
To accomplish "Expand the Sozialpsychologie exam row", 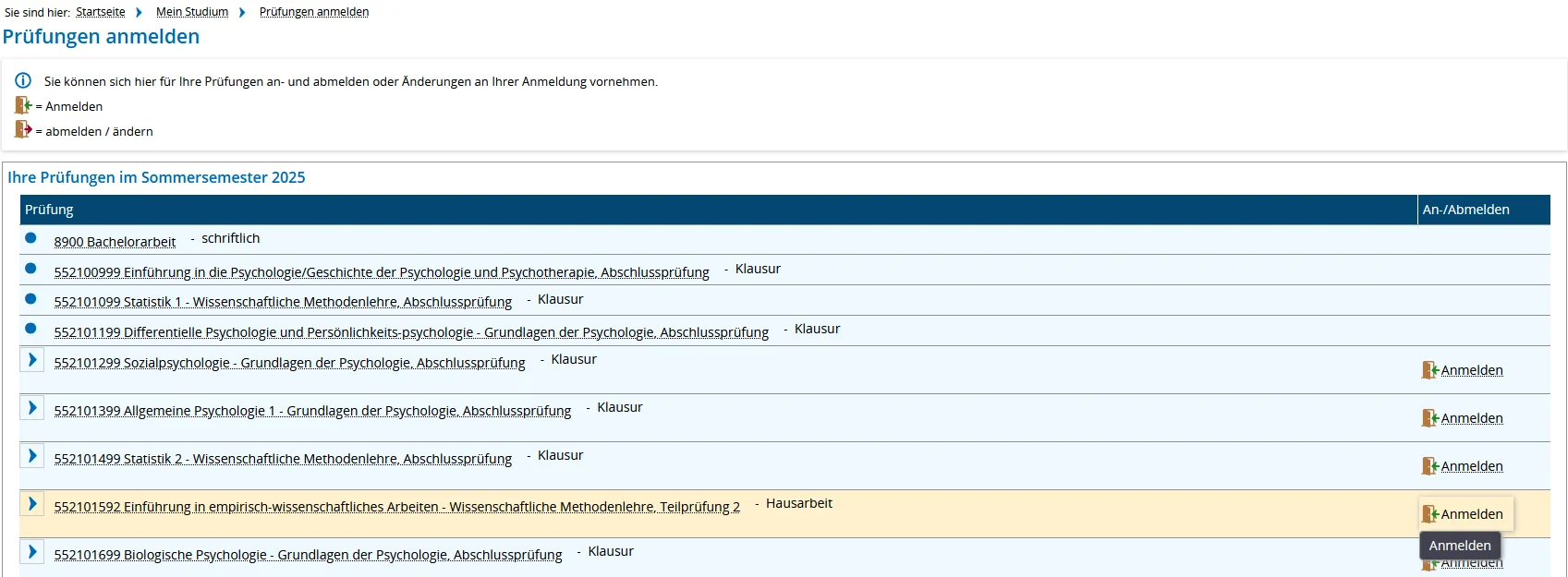I will (x=32, y=360).
